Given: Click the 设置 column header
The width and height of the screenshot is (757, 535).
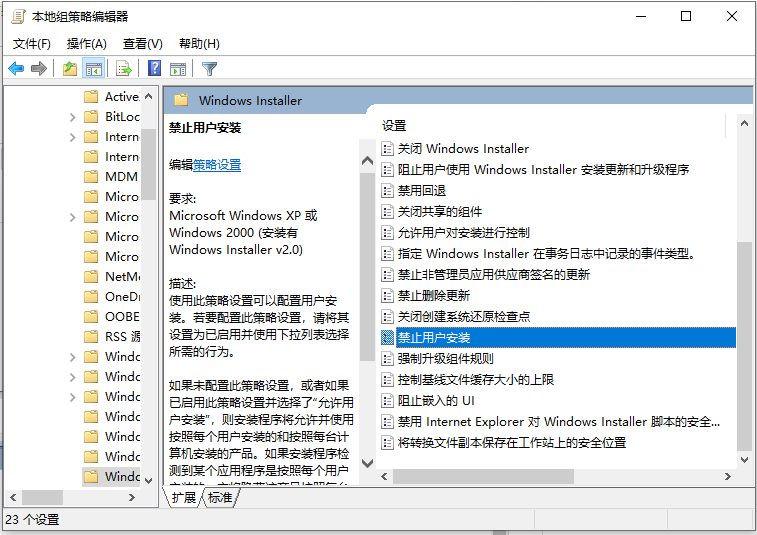Looking at the screenshot, I should [x=395, y=126].
